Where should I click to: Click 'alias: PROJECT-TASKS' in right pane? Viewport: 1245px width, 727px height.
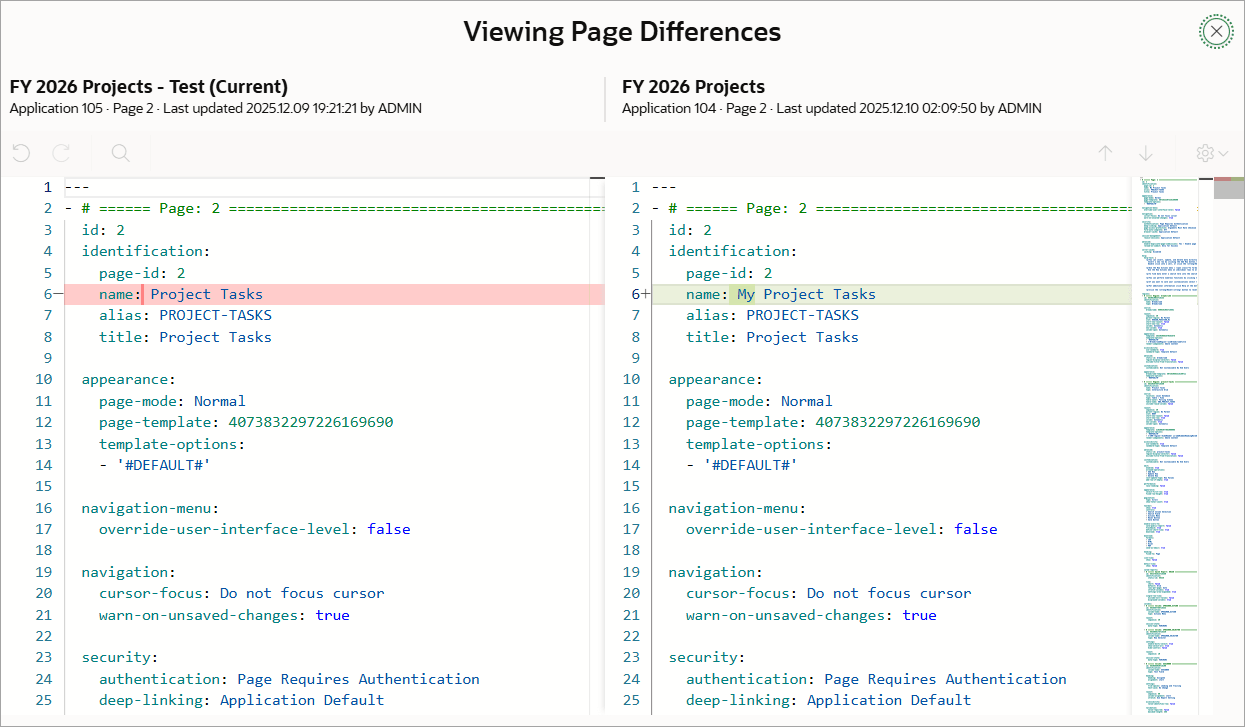coord(772,315)
